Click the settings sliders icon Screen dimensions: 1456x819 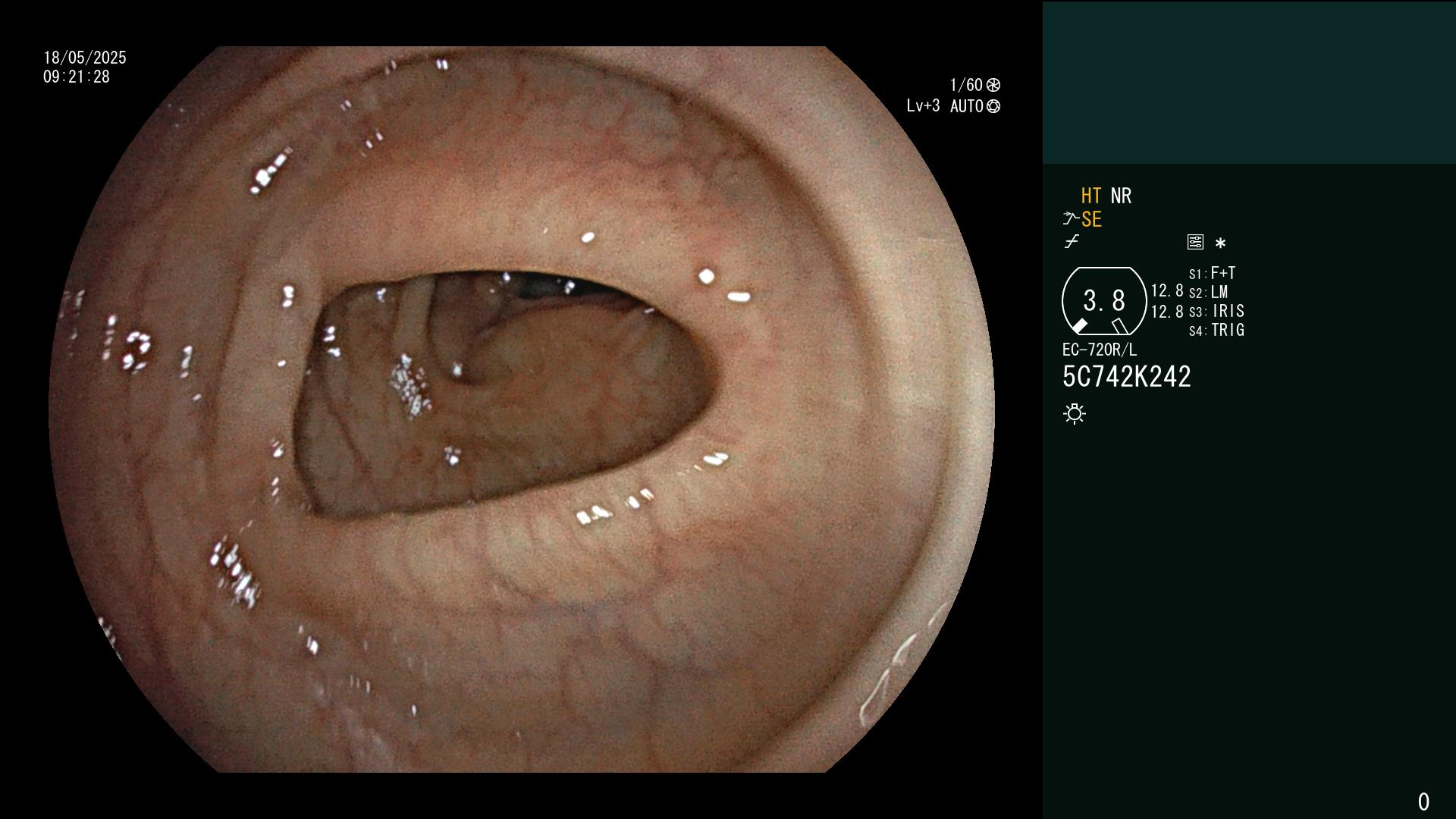coord(1195,242)
